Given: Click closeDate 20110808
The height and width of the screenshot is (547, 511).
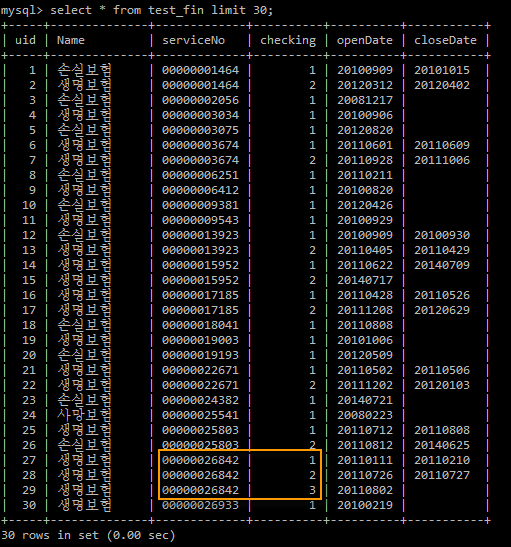Looking at the screenshot, I should [x=442, y=430].
